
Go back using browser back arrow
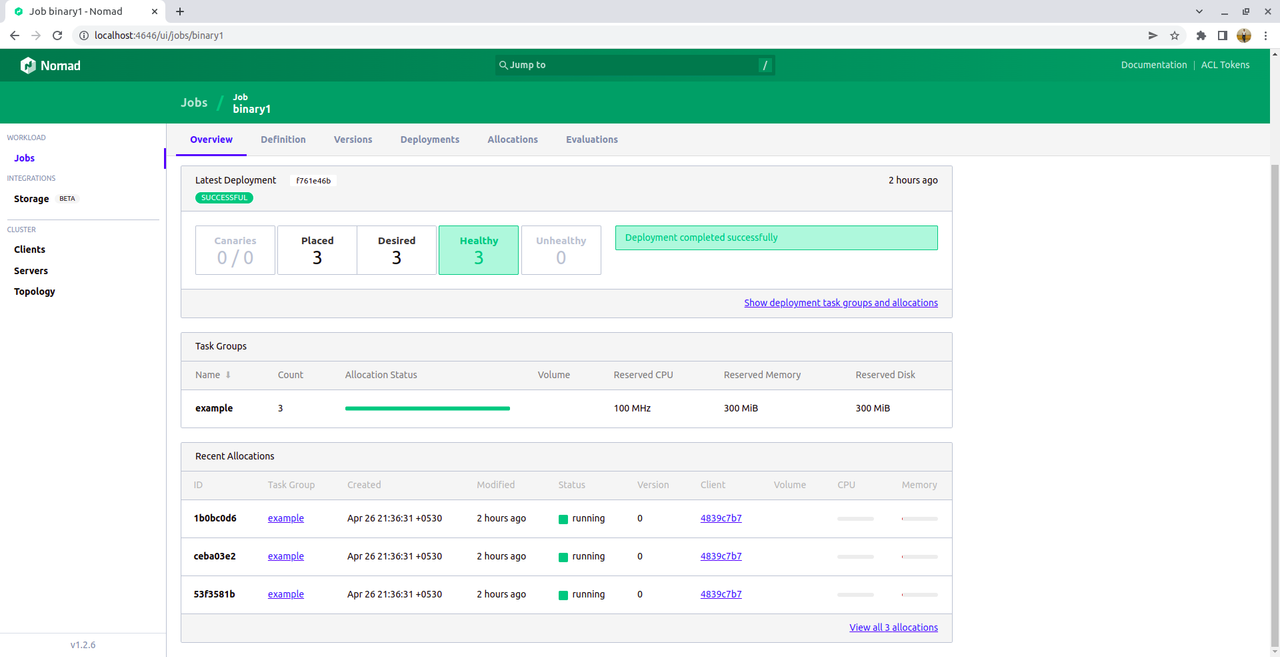[x=14, y=35]
